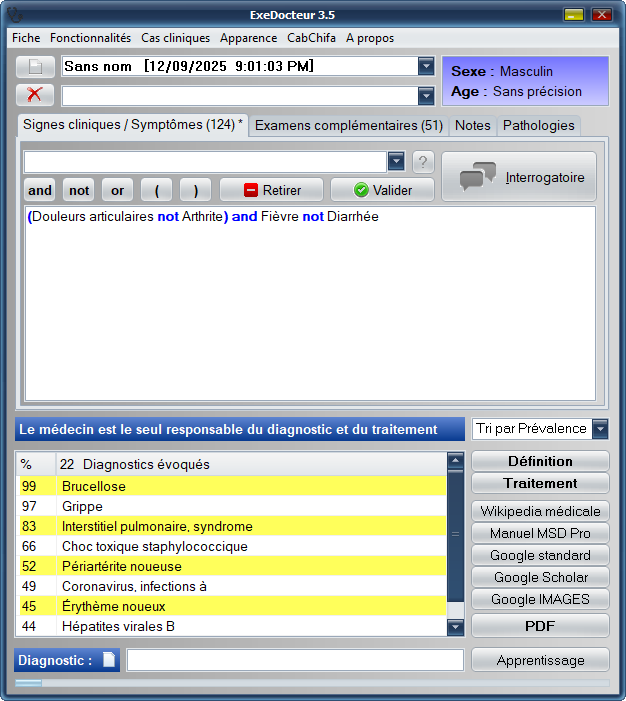This screenshot has height=701, width=626.
Task: Click the new blank record icon
Action: [x=35, y=67]
